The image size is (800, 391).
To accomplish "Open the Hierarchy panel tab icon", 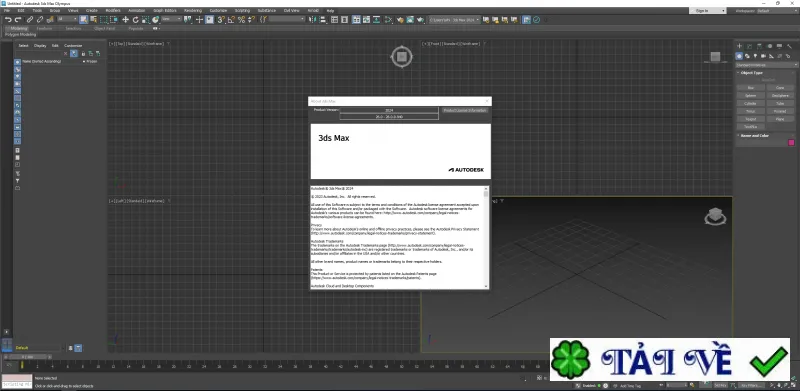I will (760, 46).
